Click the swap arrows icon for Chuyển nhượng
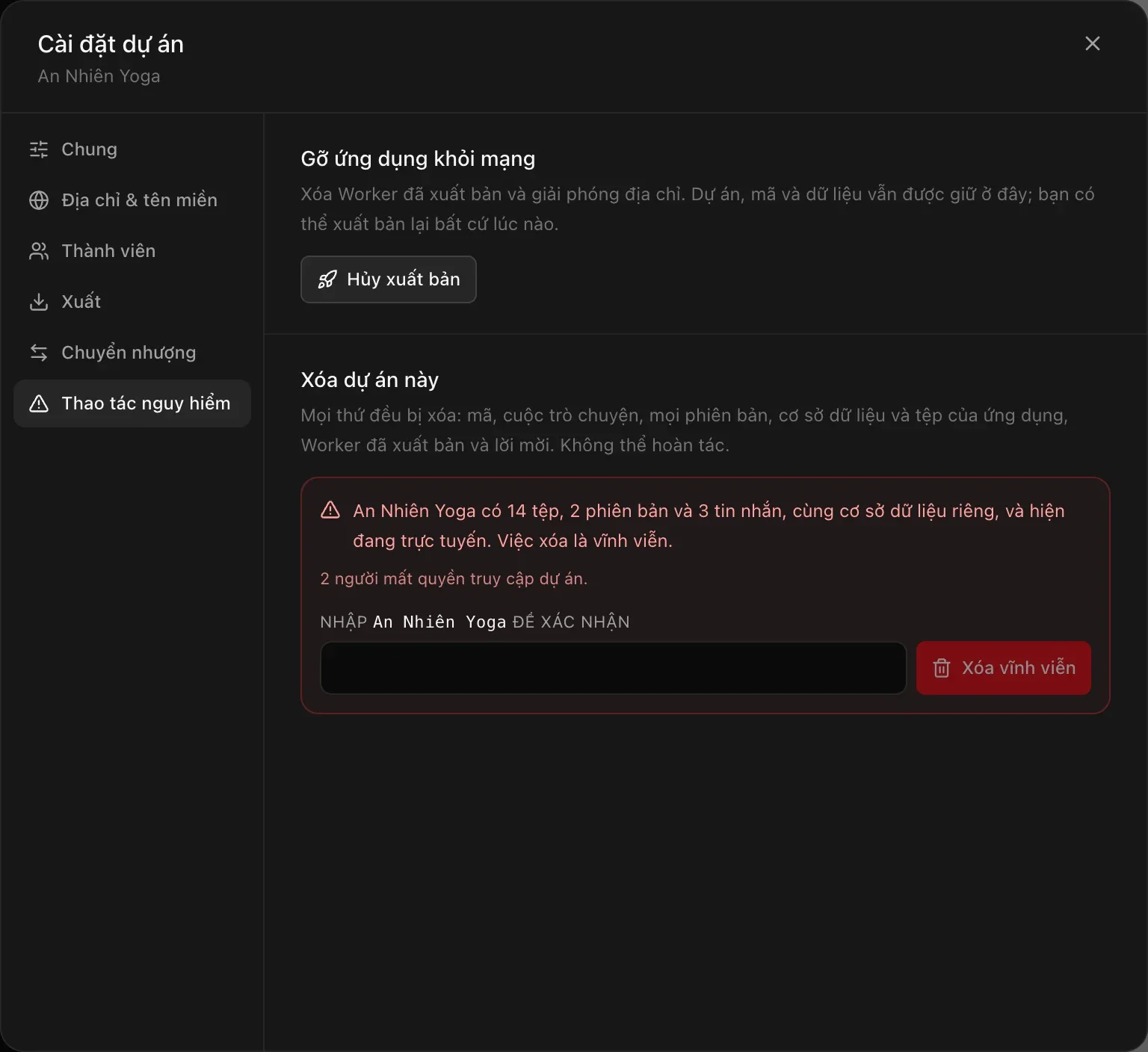The width and height of the screenshot is (1148, 1052). click(x=39, y=353)
